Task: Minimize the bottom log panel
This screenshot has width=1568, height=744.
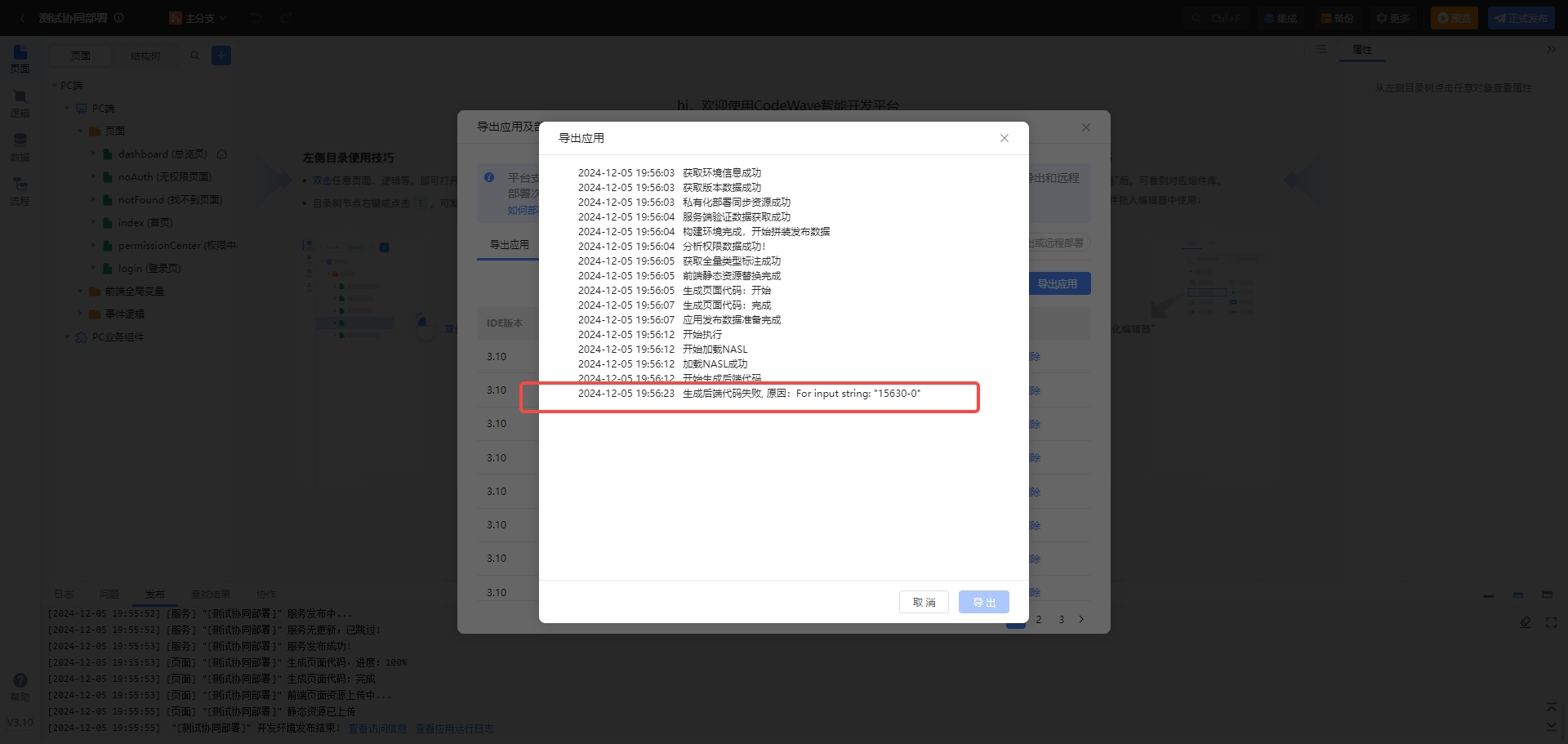Action: click(x=1489, y=595)
